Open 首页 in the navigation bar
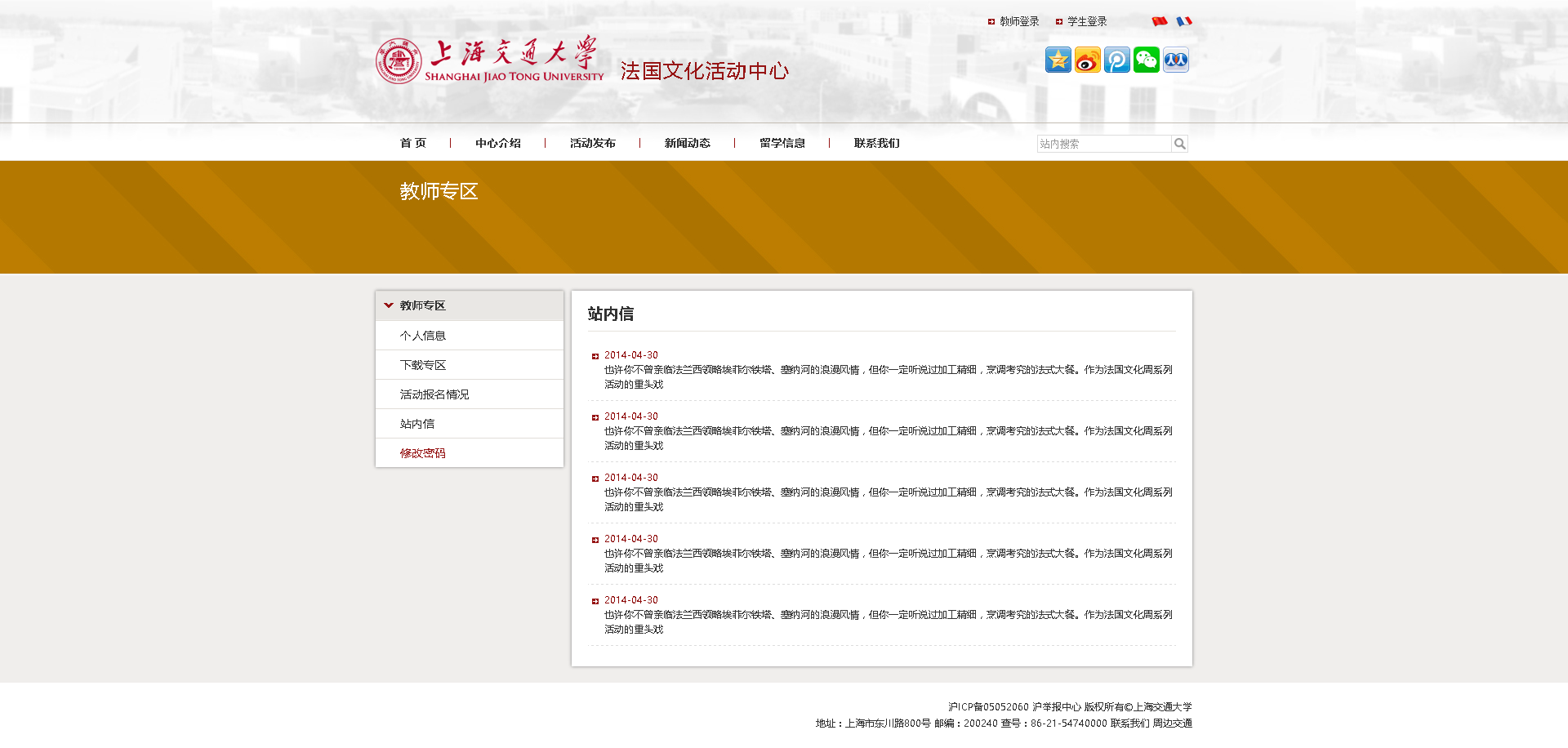The height and width of the screenshot is (748, 1568). click(412, 143)
